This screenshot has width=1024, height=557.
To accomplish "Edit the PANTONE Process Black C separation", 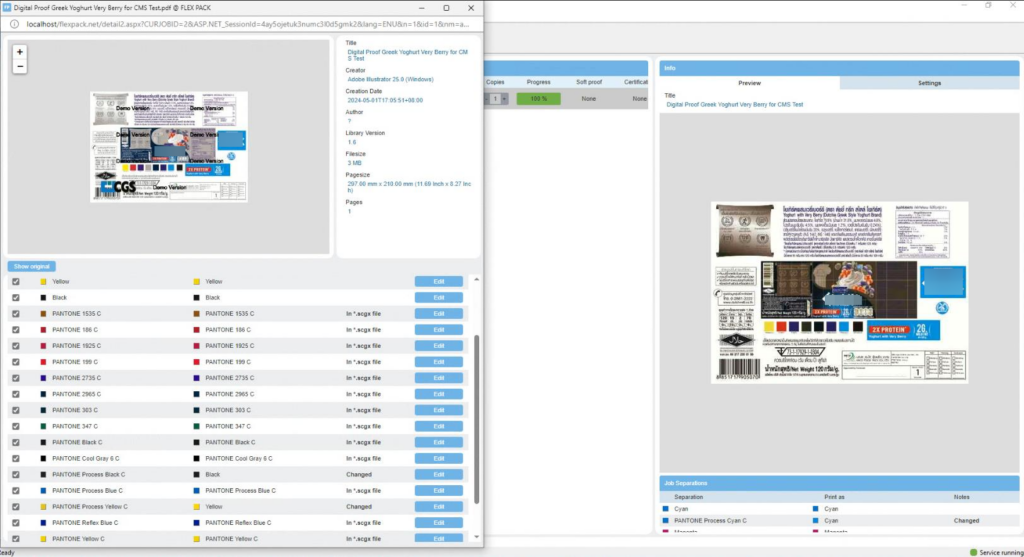I will (438, 475).
